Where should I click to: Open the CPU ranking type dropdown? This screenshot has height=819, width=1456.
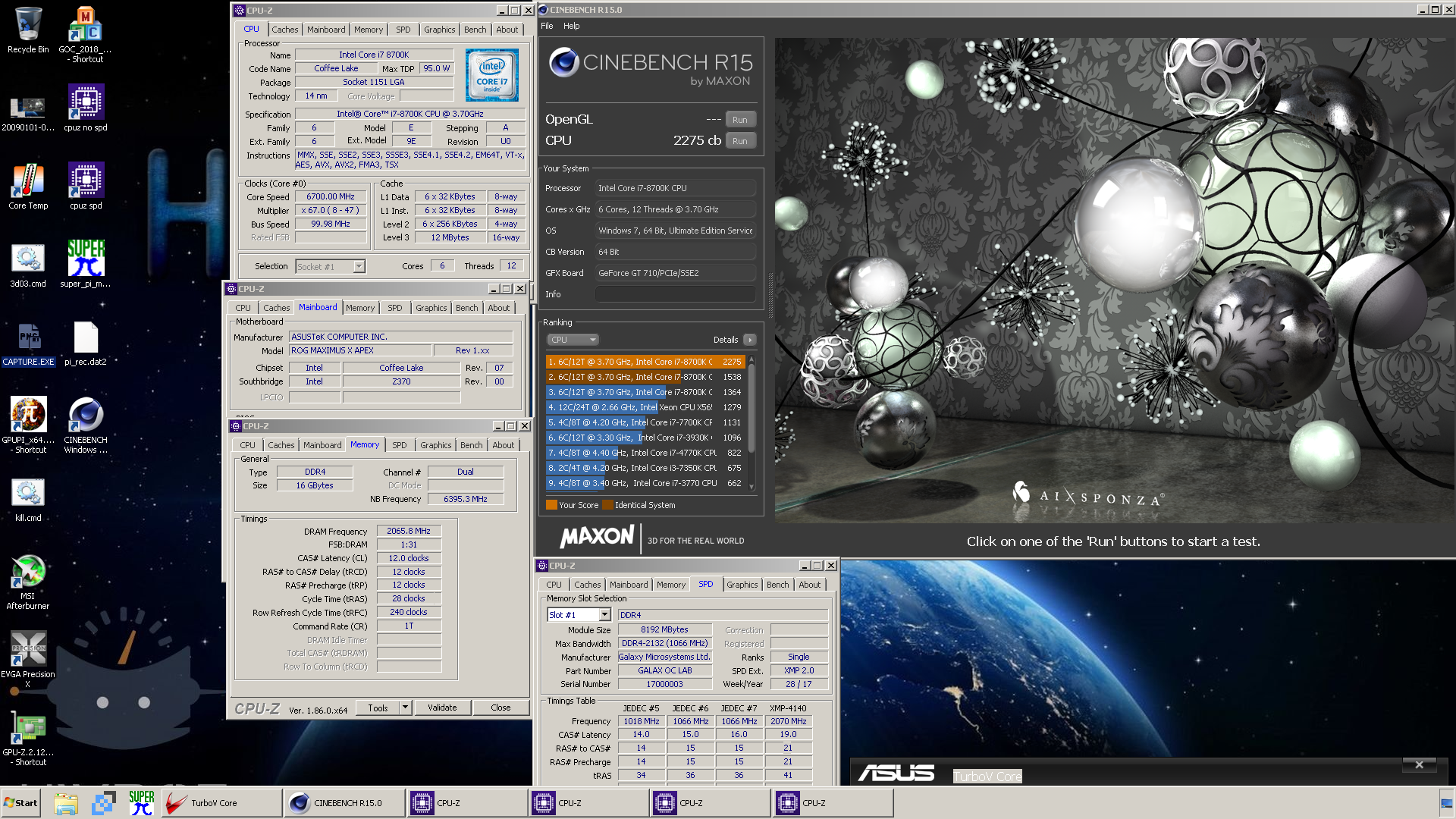tap(573, 340)
